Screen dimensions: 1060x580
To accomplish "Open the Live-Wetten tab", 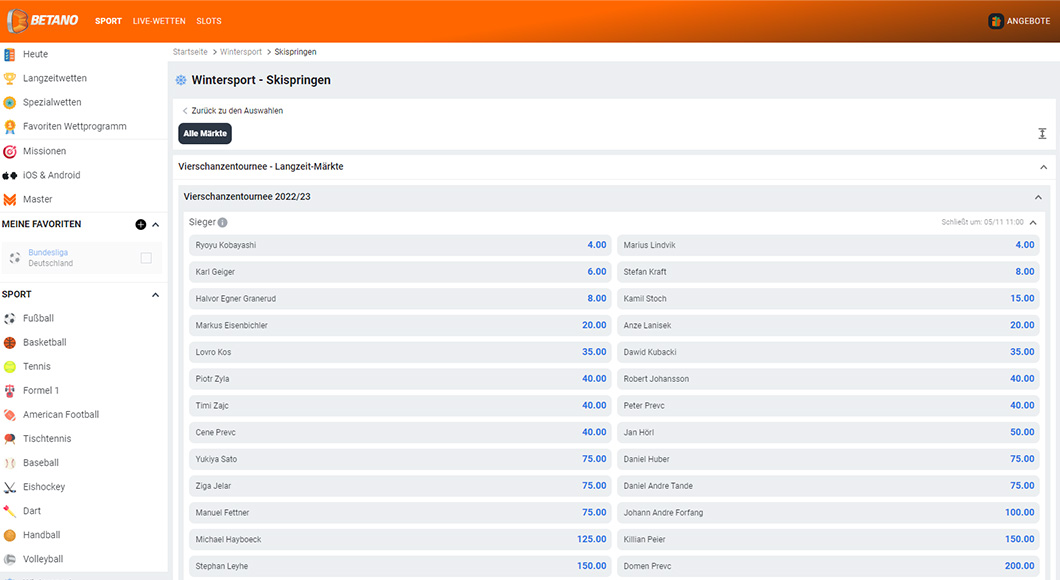I will 159,21.
